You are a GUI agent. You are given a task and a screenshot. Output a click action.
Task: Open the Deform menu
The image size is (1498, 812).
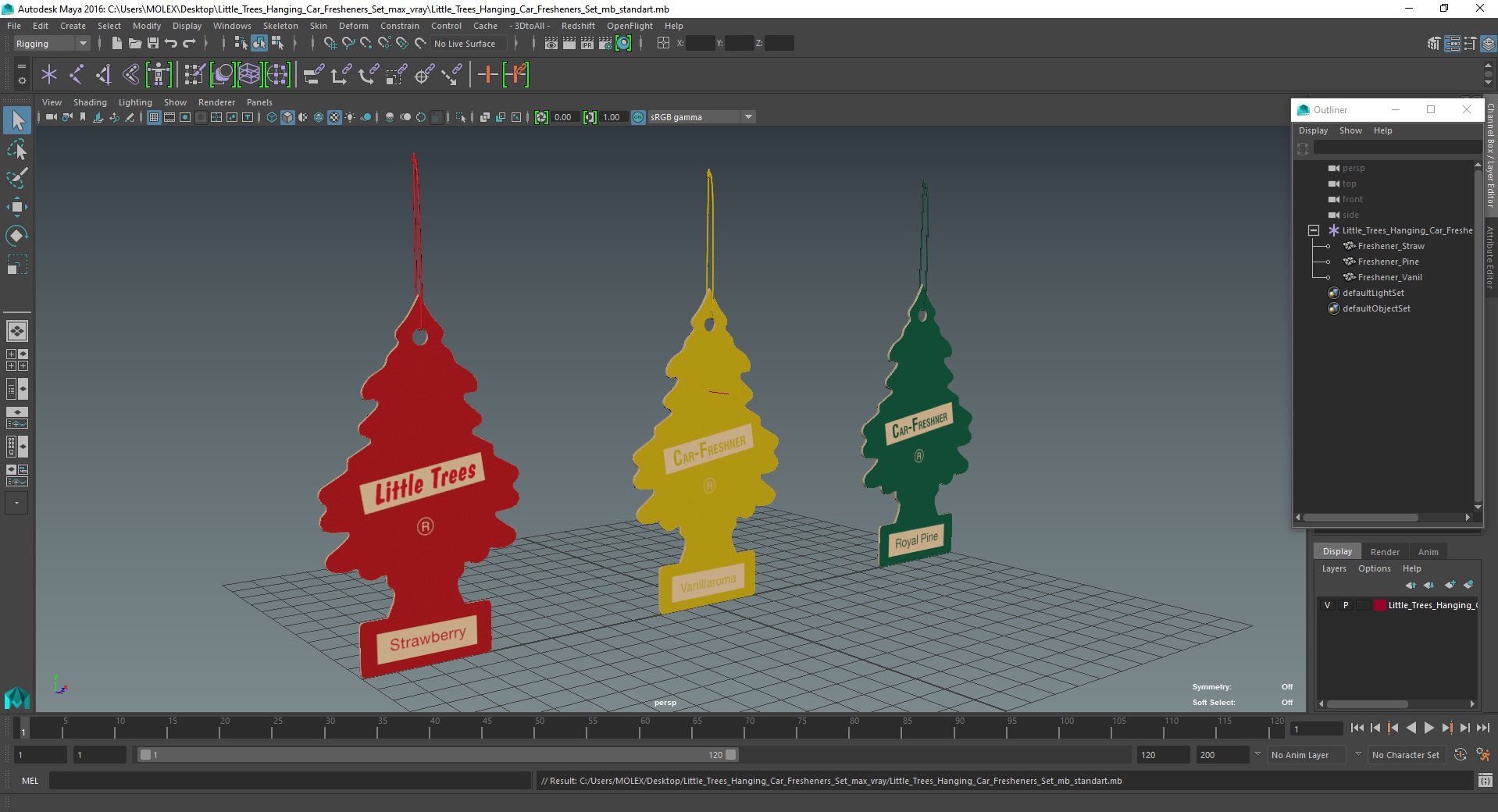tap(353, 26)
